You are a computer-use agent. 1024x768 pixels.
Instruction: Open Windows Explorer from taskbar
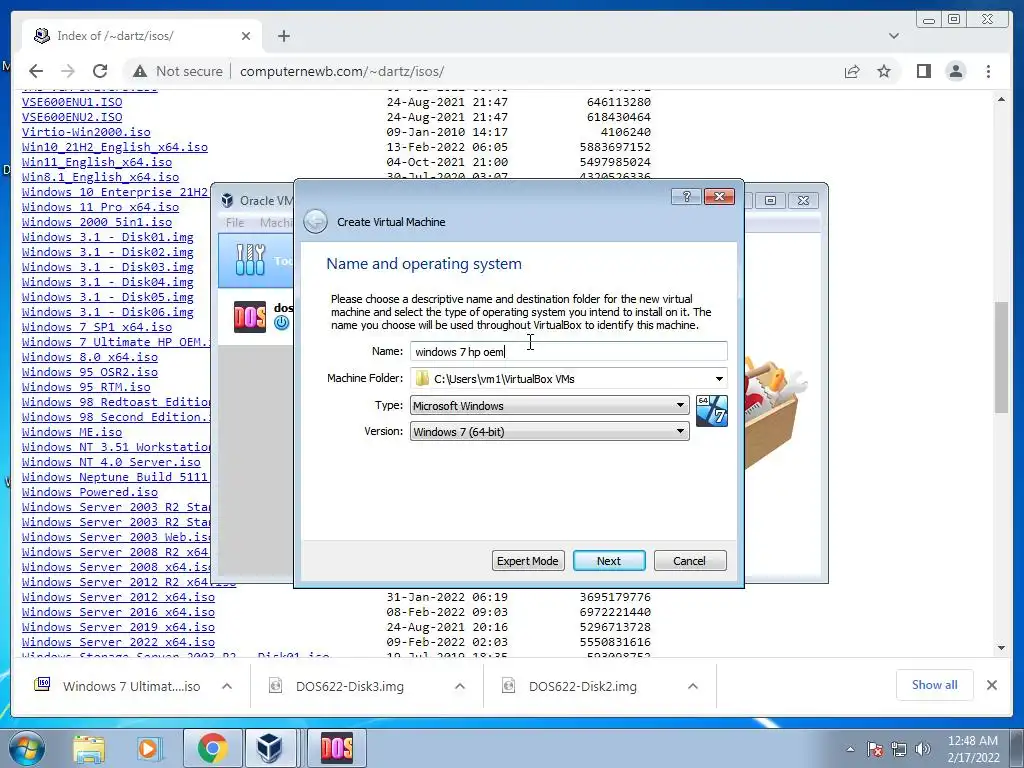(89, 748)
